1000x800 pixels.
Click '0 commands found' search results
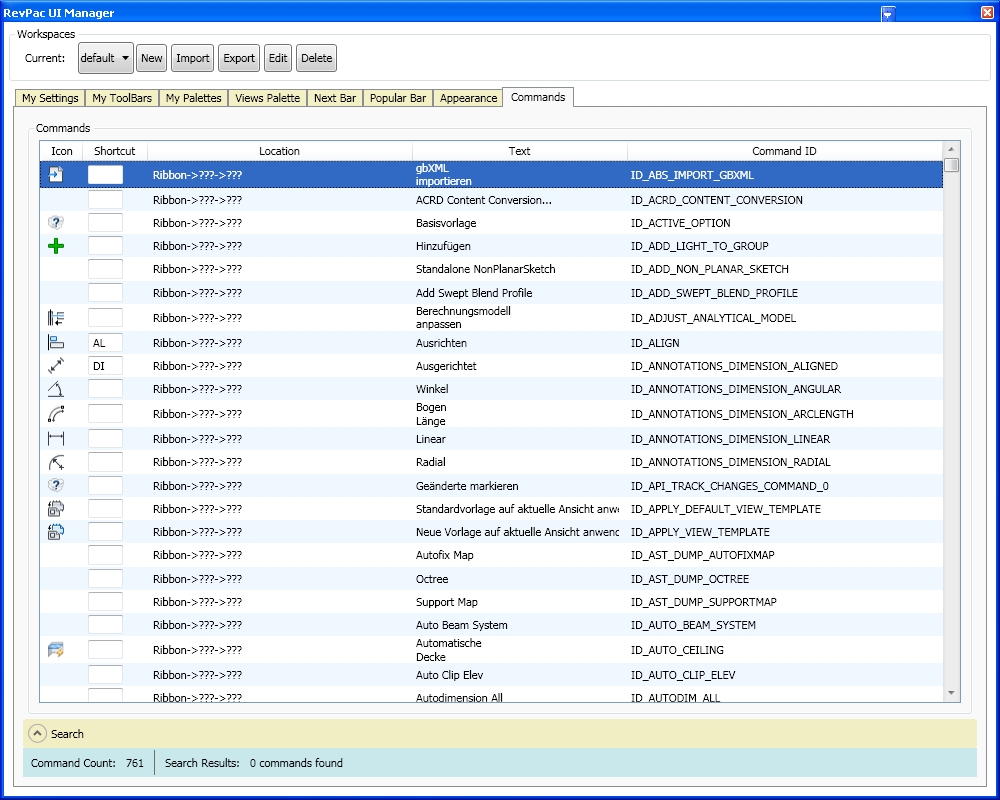[x=296, y=763]
